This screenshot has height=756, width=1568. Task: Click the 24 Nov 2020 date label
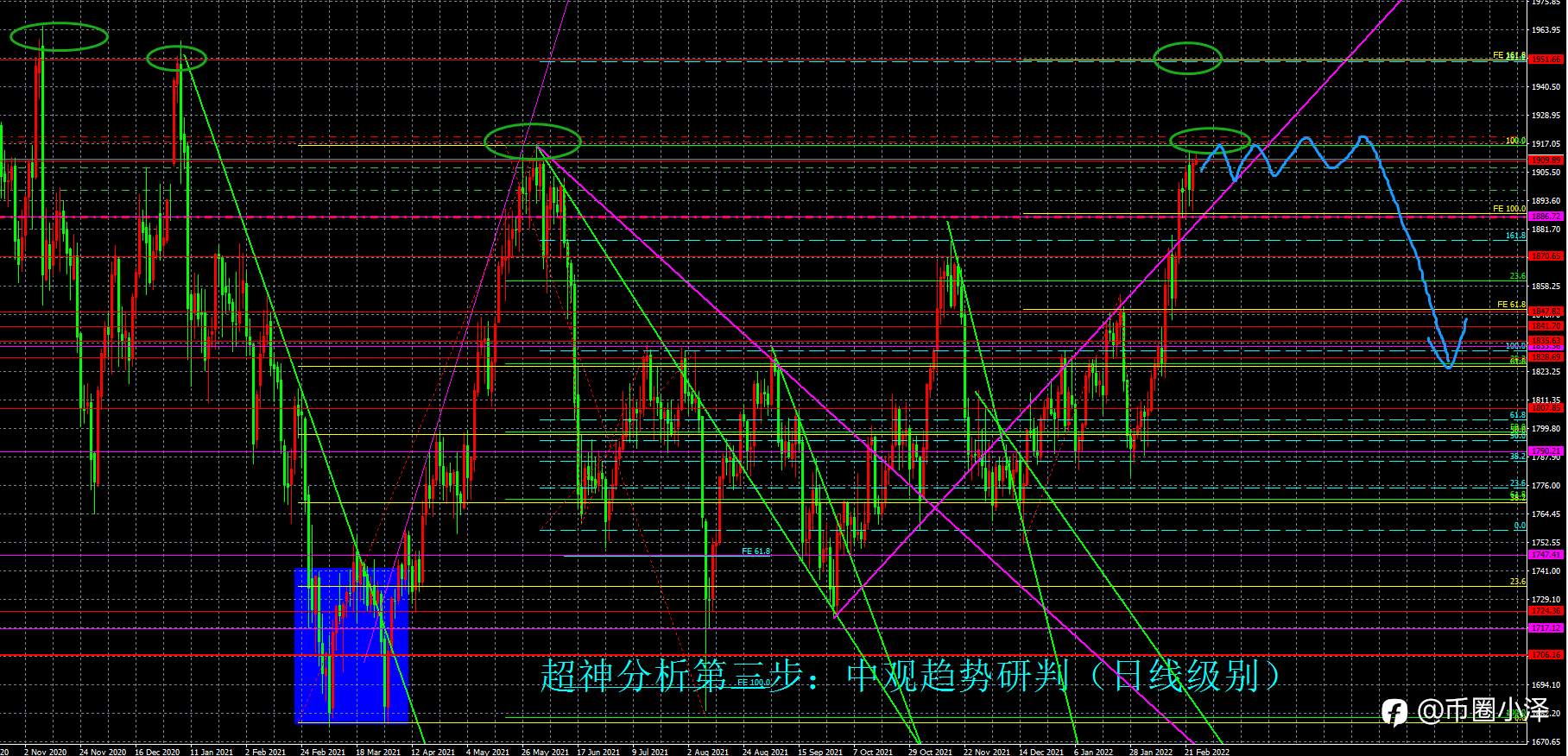click(102, 752)
